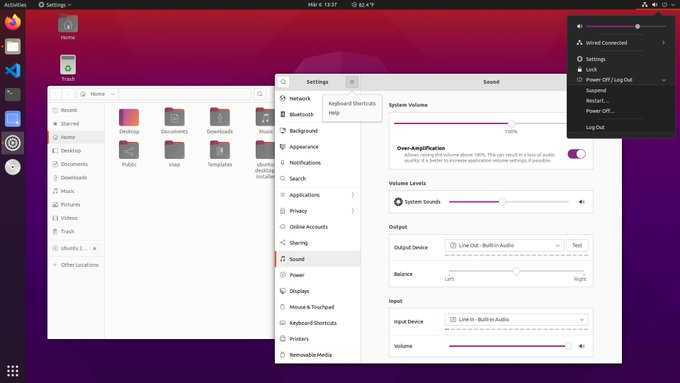Screen dimensions: 680x383
Task: Mute input volume with speaker icon
Action: click(582, 346)
